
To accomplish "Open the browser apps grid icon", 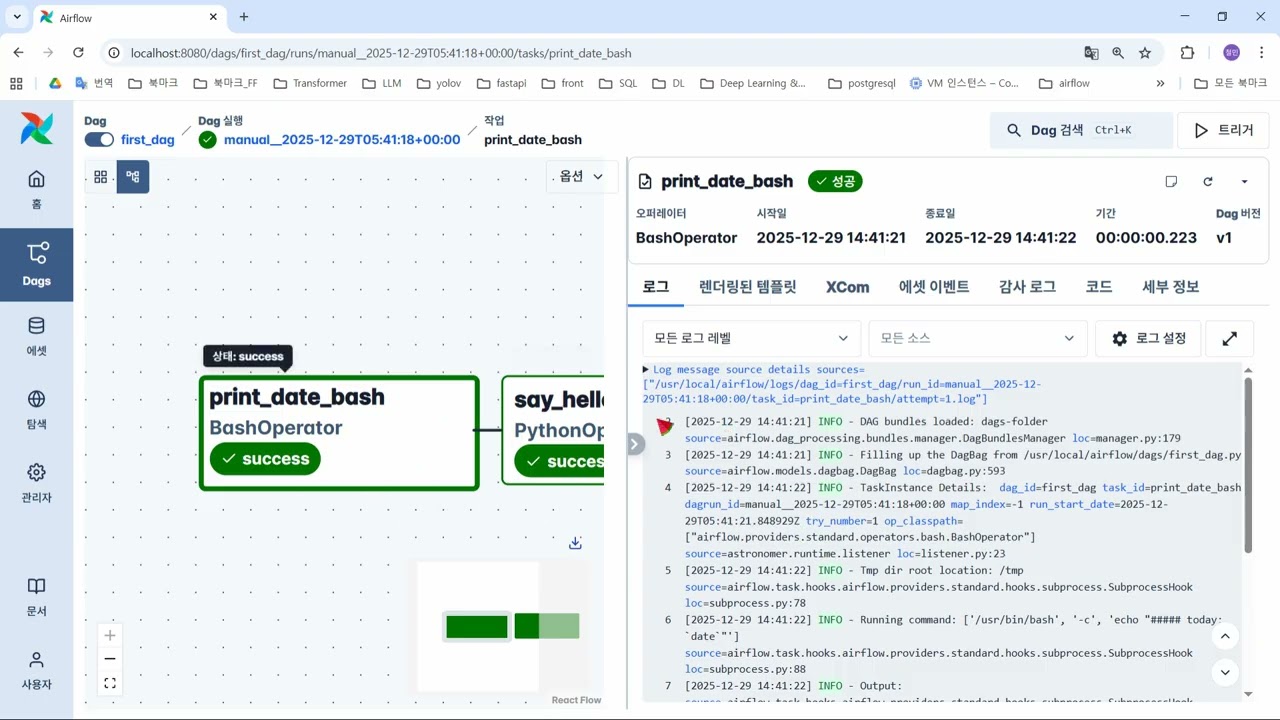I will click(16, 83).
